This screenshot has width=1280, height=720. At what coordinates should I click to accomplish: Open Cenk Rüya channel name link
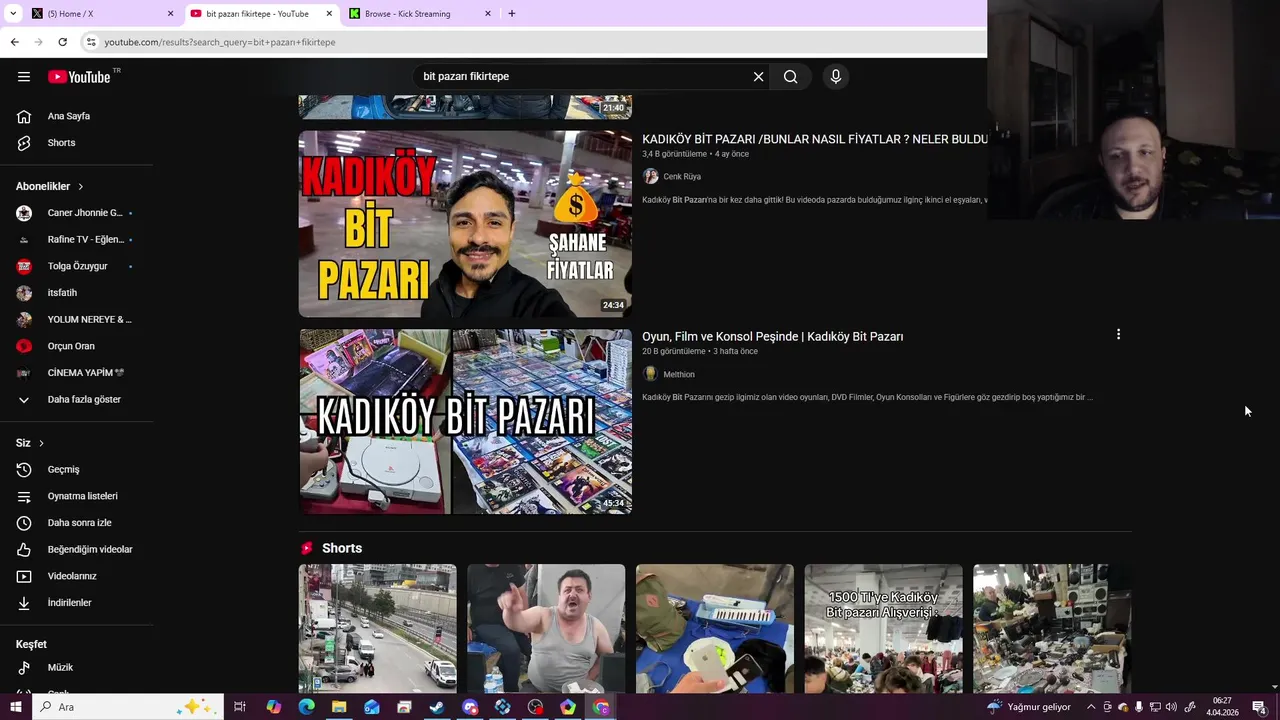click(x=682, y=177)
